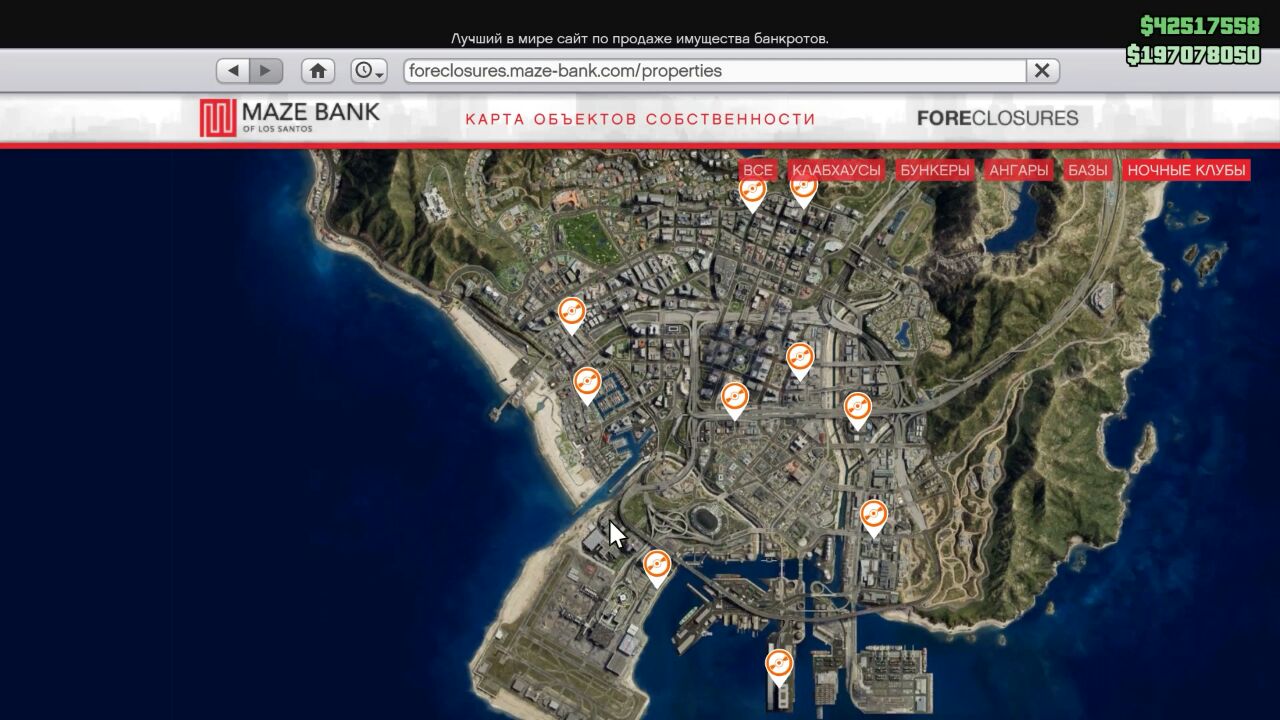Select nightclub pin in eastern industrial area
Viewport: 1280px width, 720px height.
[x=874, y=519]
